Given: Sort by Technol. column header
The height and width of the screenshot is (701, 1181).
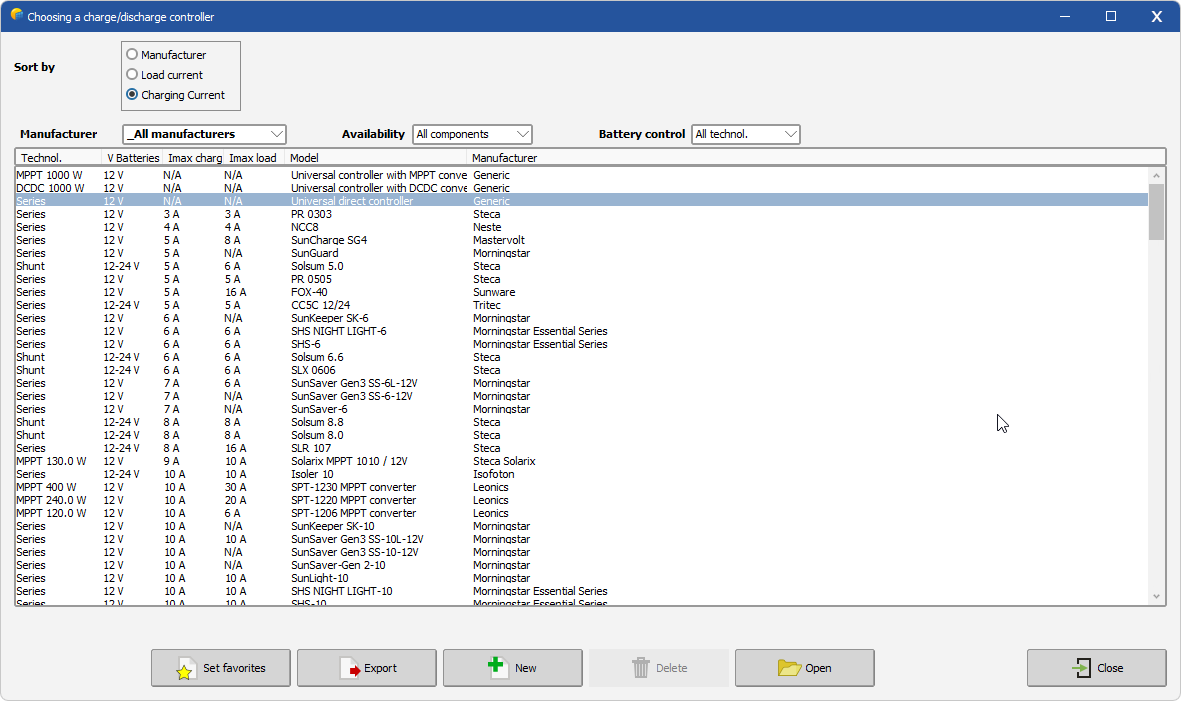Looking at the screenshot, I should tap(59, 158).
